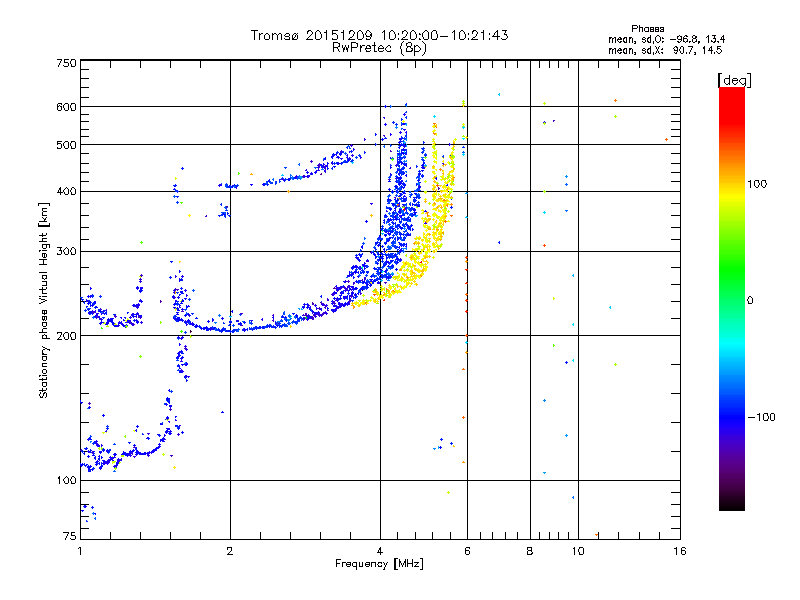Click the y-axis tick label "750"
This screenshot has height=600, width=800.
(66, 63)
